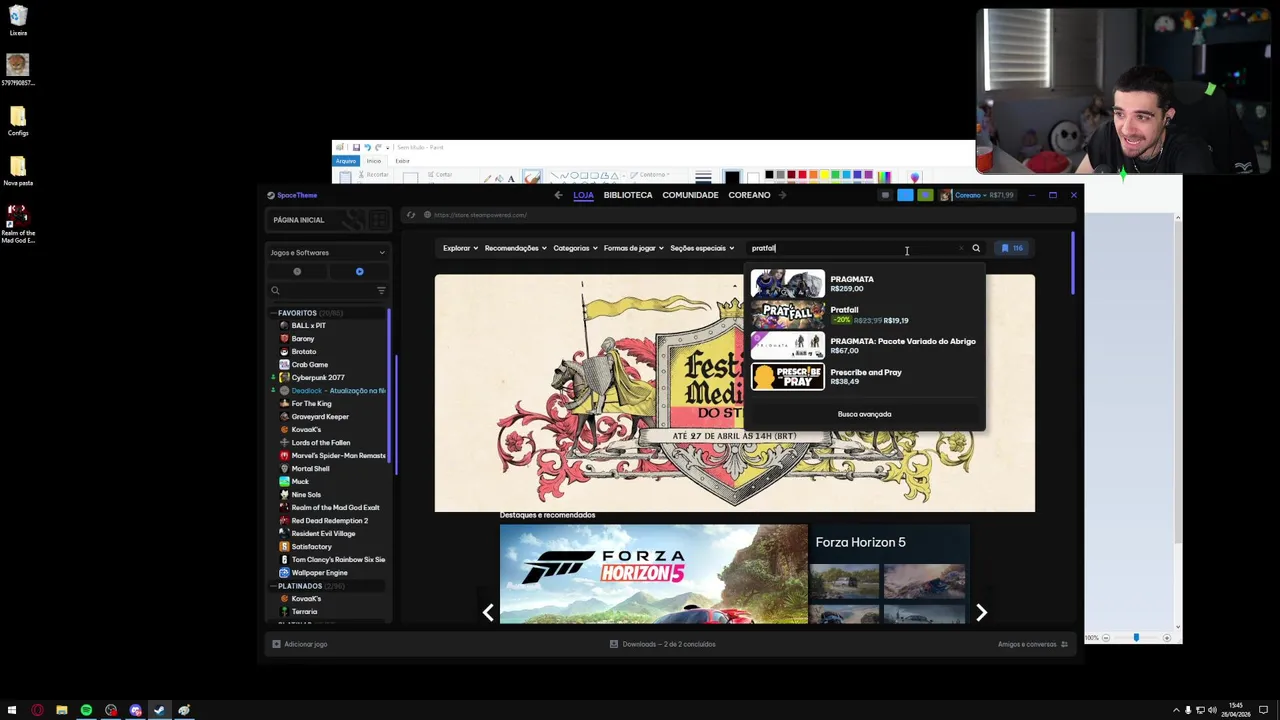Focus the library game search field

coord(322,291)
